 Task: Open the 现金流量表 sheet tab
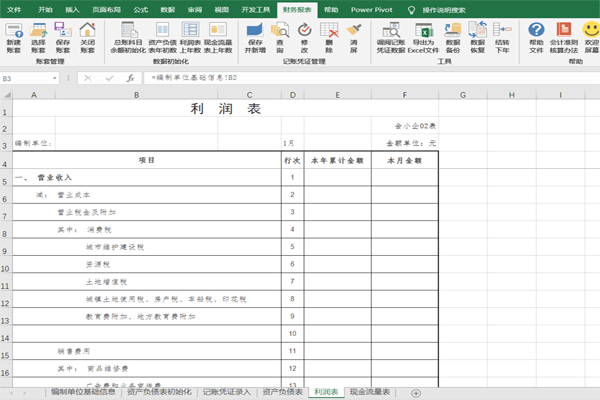click(370, 392)
